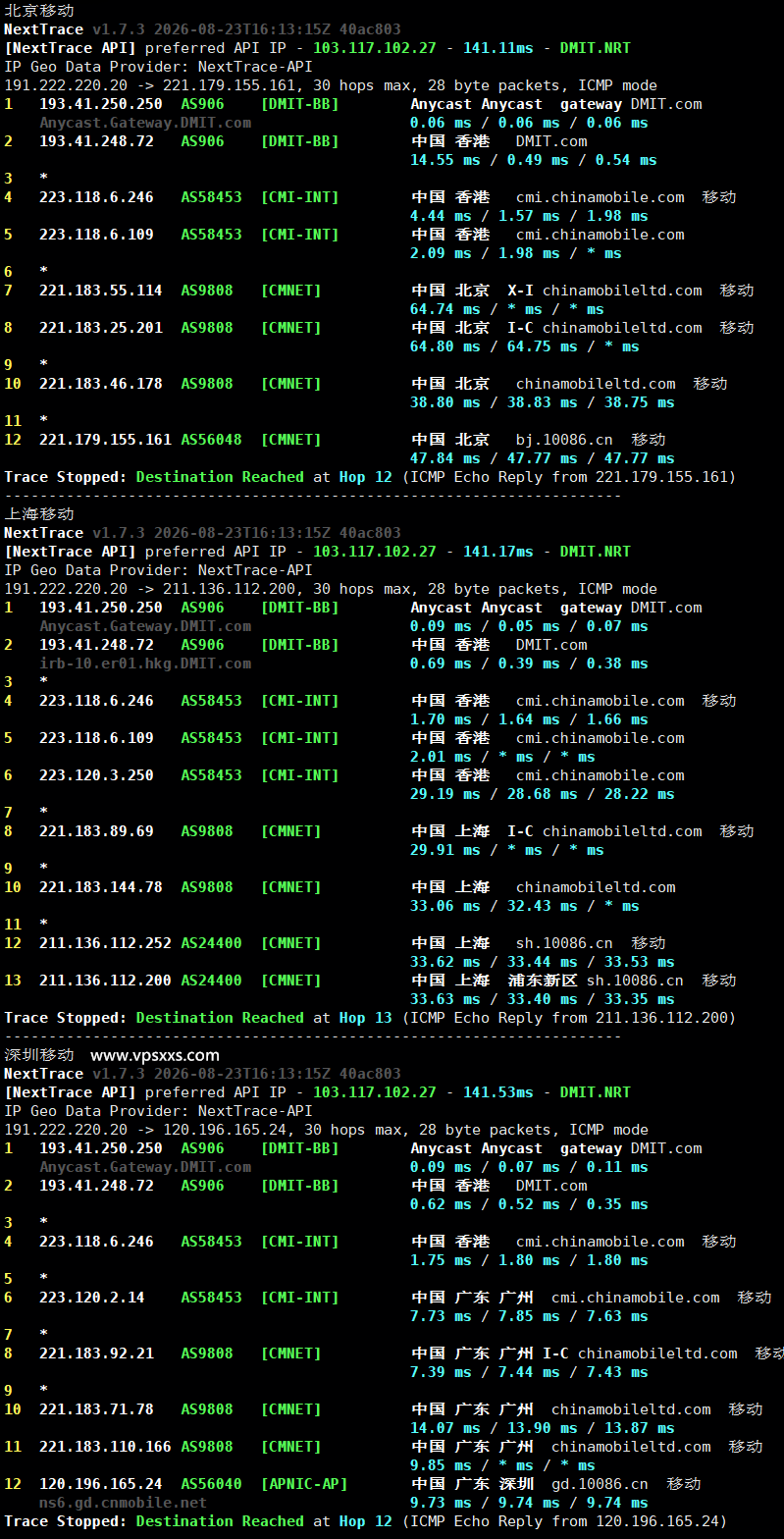Select latency 14.55 ms / 0.49 ms / 0.54 ms
This screenshot has width=784, height=1539.
click(534, 160)
